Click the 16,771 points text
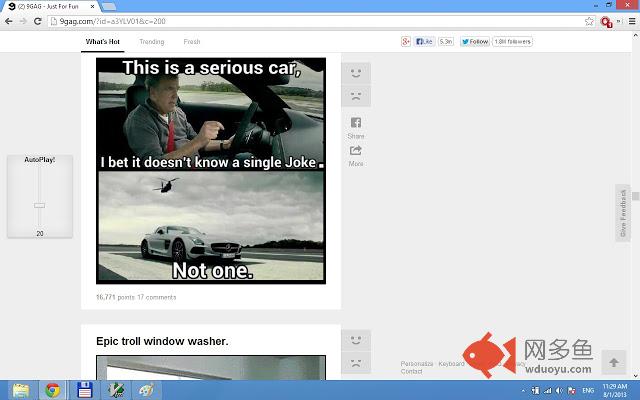The image size is (640, 400). (116, 297)
